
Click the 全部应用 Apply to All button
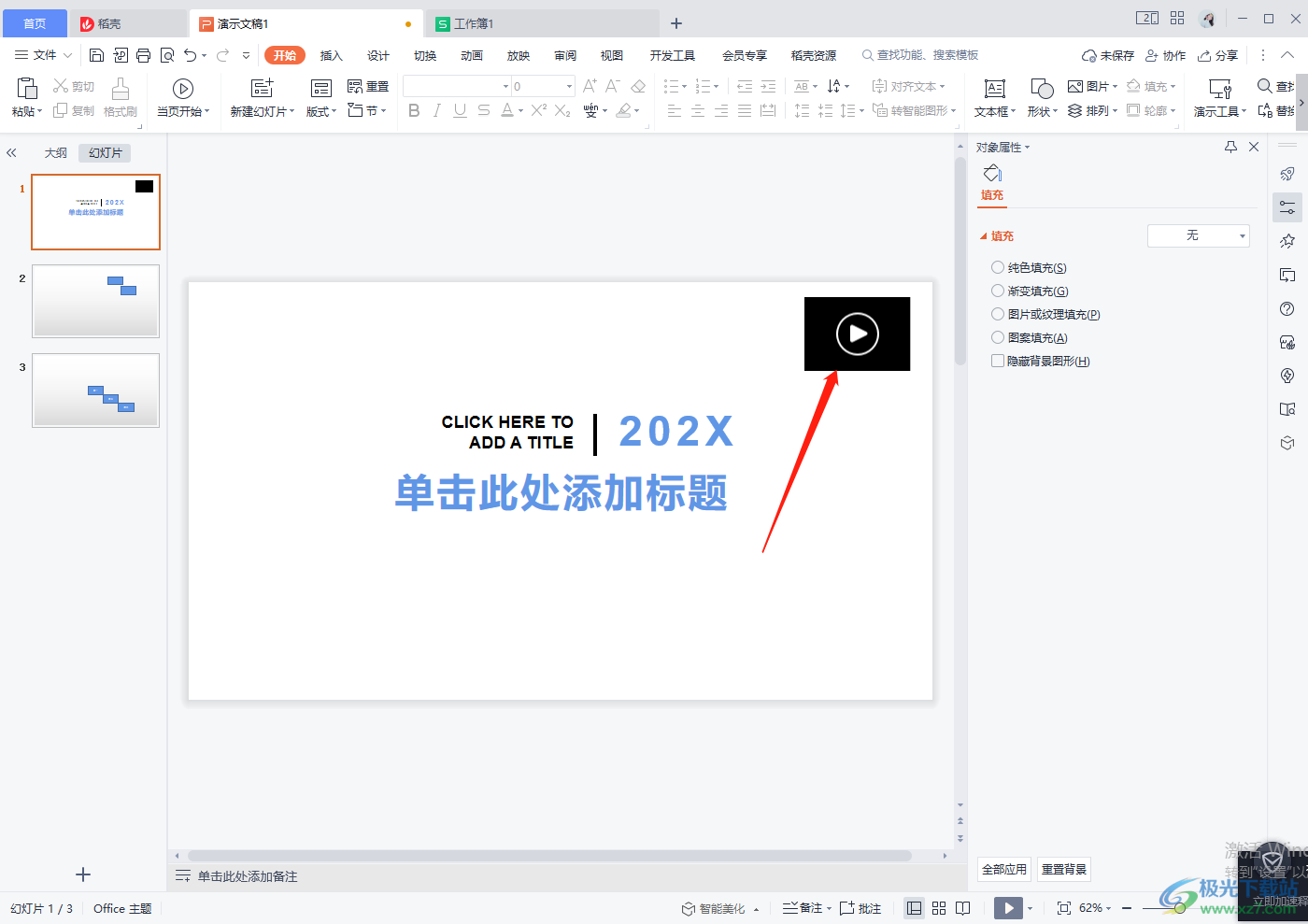1004,870
